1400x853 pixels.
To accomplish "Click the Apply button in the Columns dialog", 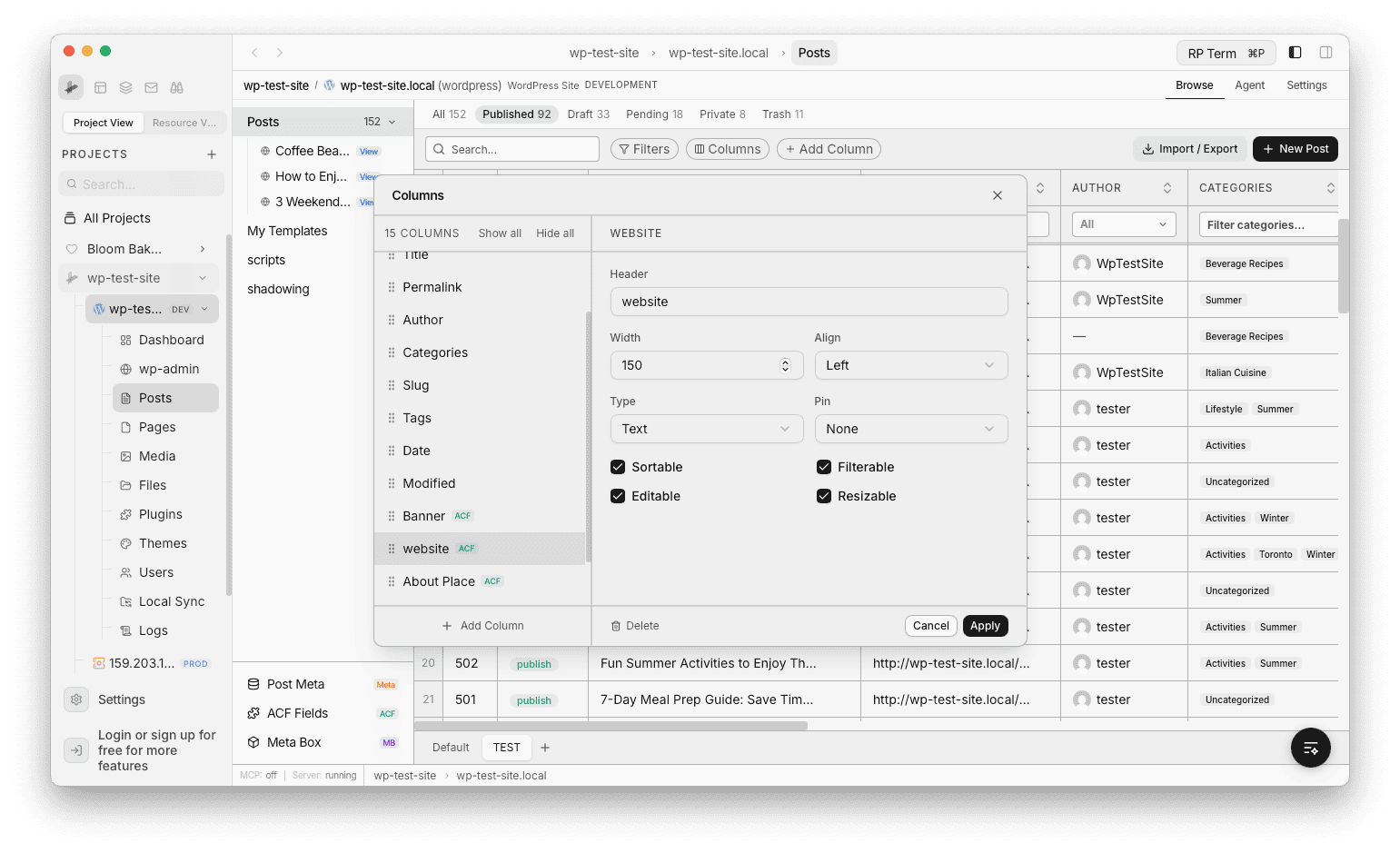I will pos(985,625).
